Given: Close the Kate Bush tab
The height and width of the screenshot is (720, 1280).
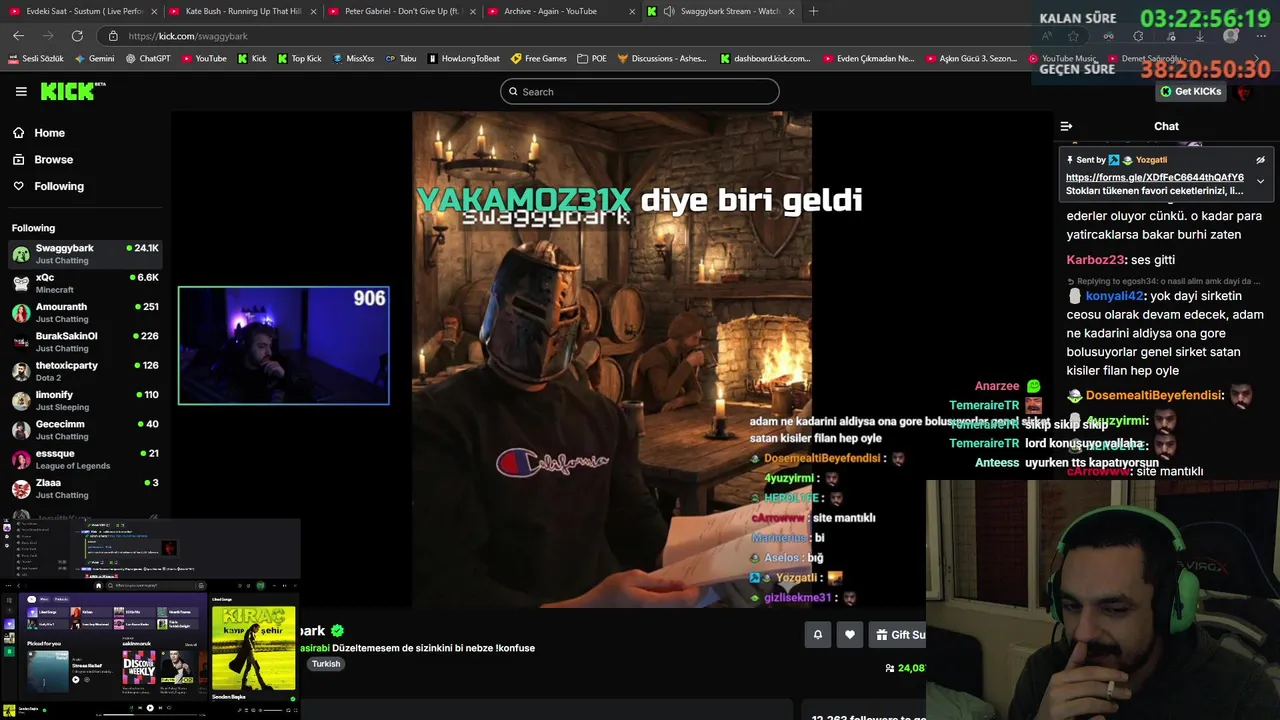Looking at the screenshot, I should tap(313, 11).
